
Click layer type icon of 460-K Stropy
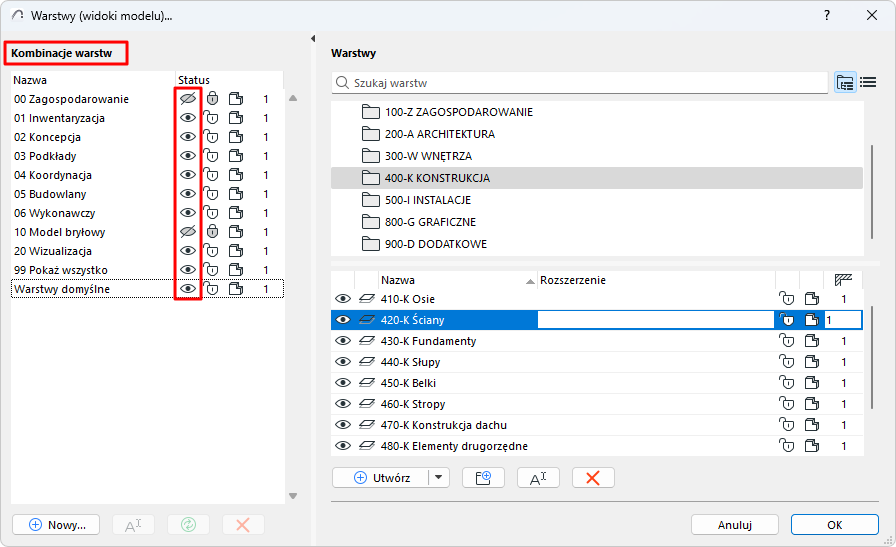[x=366, y=404]
